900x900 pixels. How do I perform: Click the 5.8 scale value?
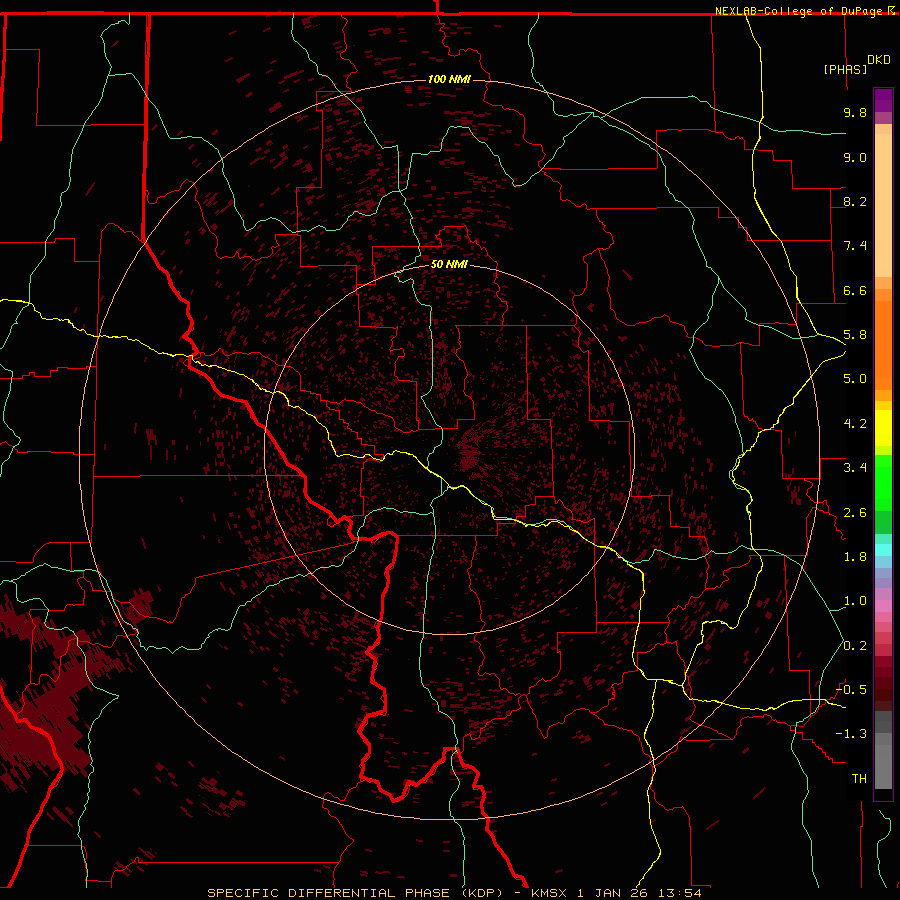(855, 335)
